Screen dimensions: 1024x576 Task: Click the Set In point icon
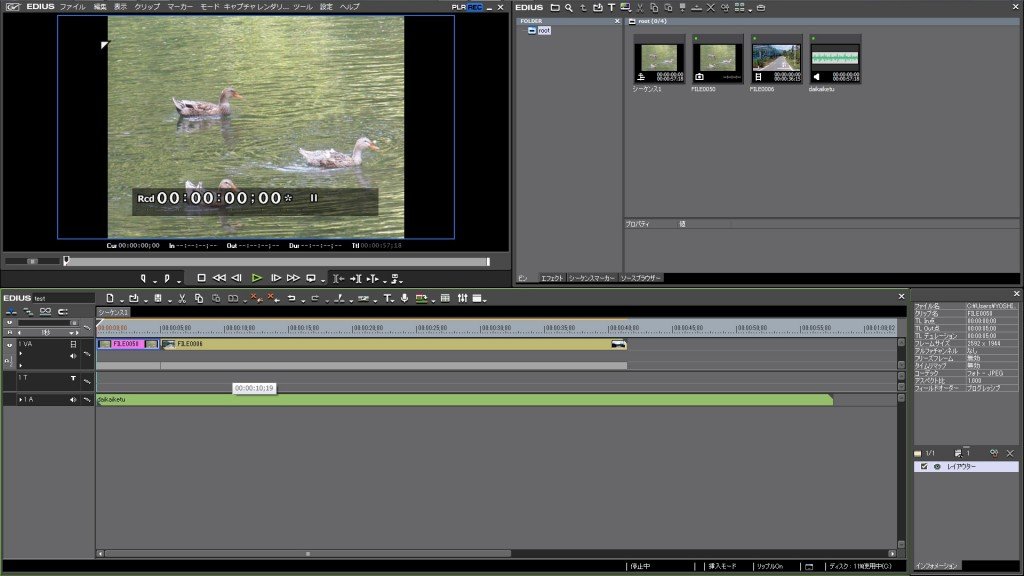[144, 279]
